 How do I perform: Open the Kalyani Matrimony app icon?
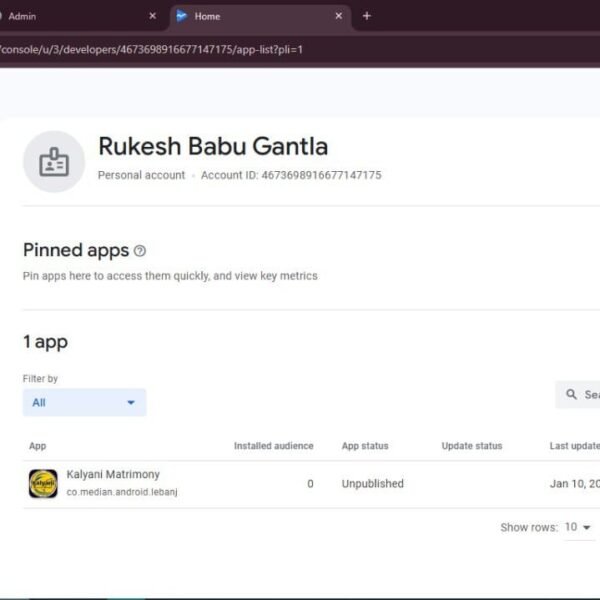pyautogui.click(x=43, y=484)
